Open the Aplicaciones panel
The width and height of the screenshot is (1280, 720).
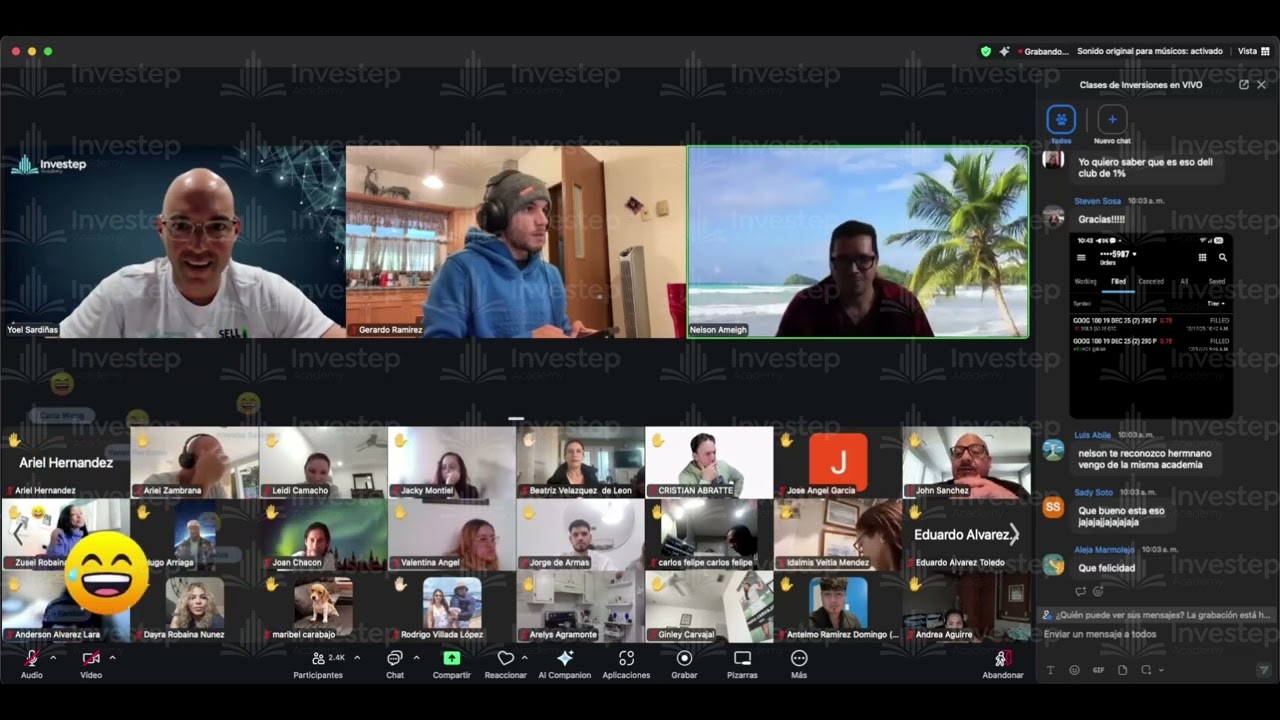626,663
